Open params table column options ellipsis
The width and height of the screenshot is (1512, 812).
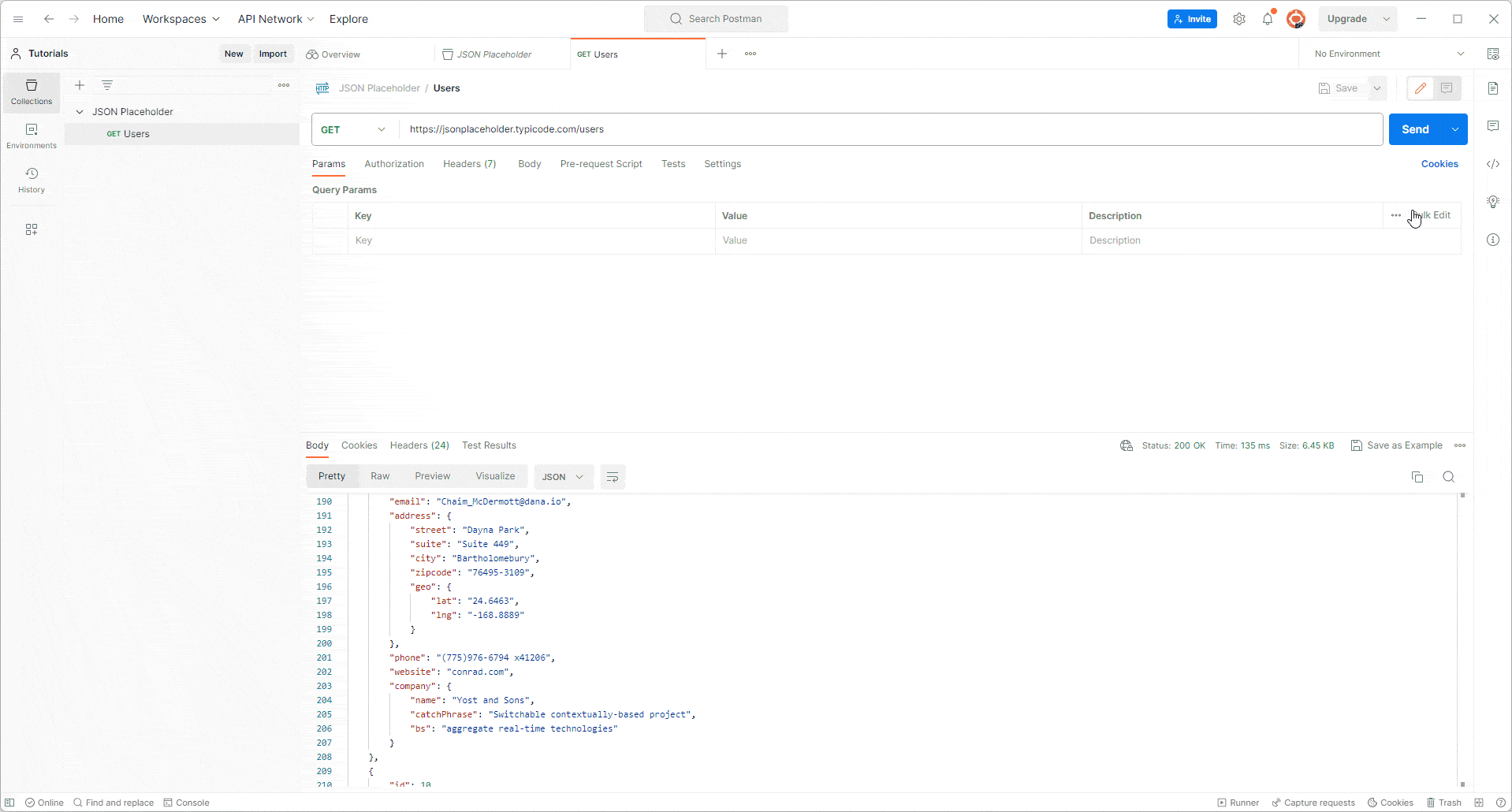tap(1396, 215)
